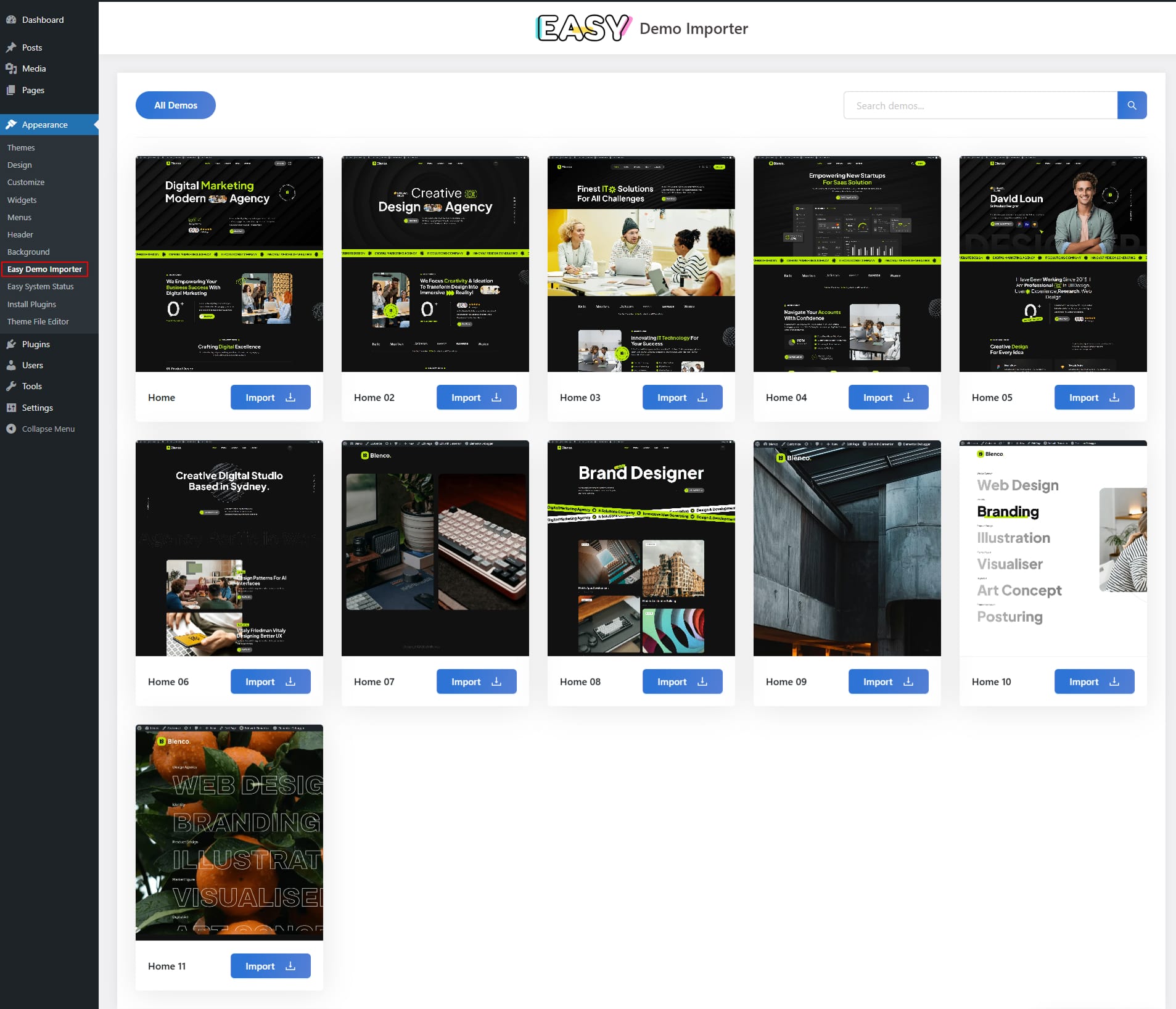Focus the Search demos input field

tap(981, 105)
